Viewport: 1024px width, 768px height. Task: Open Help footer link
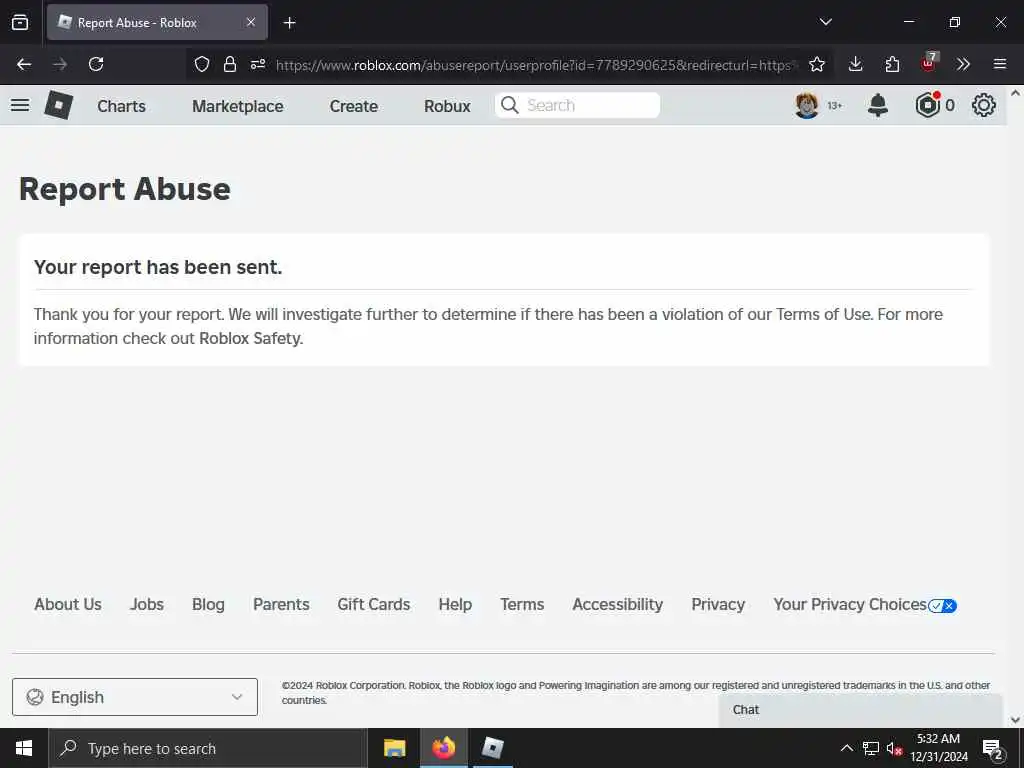coord(455,605)
